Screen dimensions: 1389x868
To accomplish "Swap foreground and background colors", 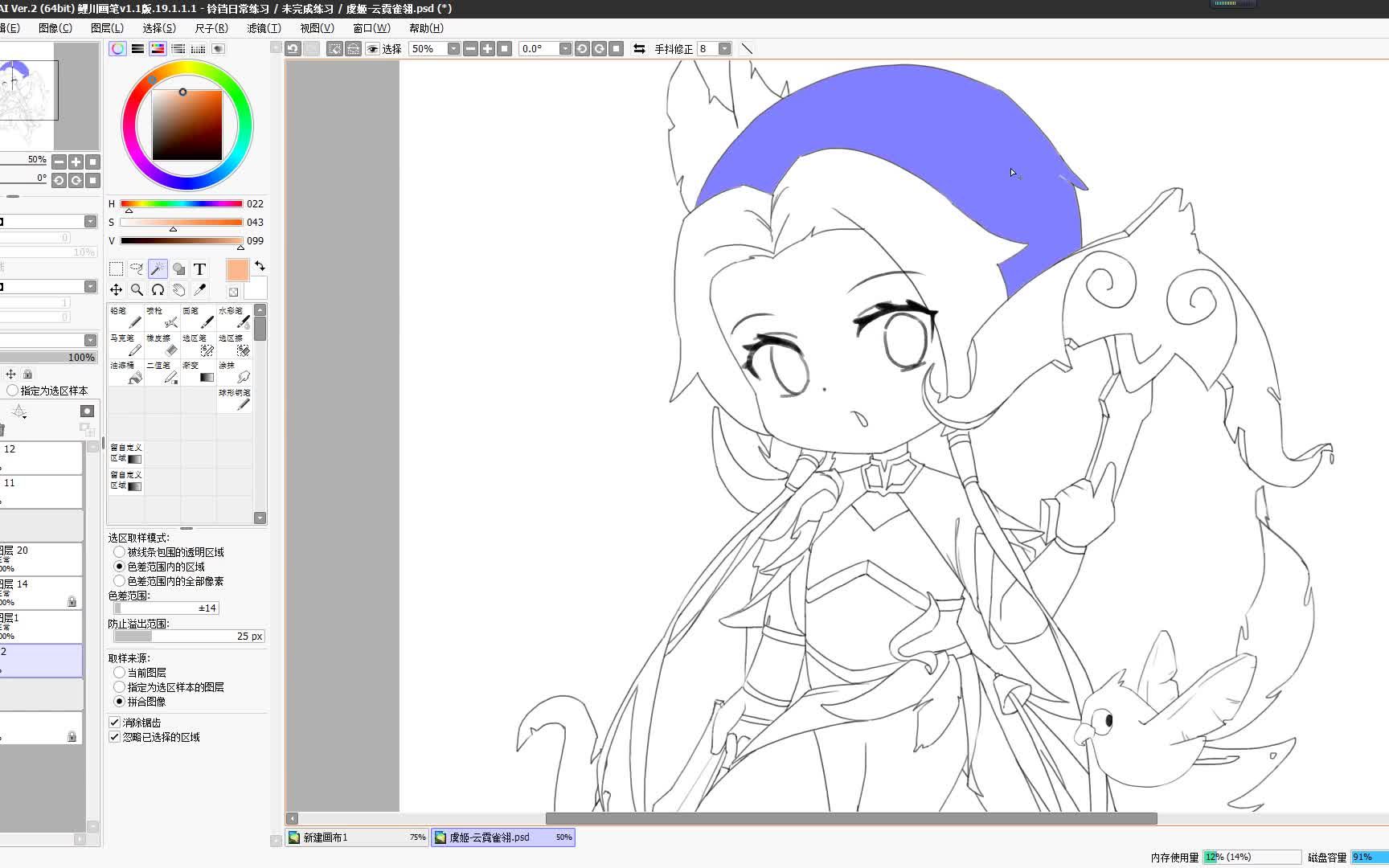I will point(260,266).
